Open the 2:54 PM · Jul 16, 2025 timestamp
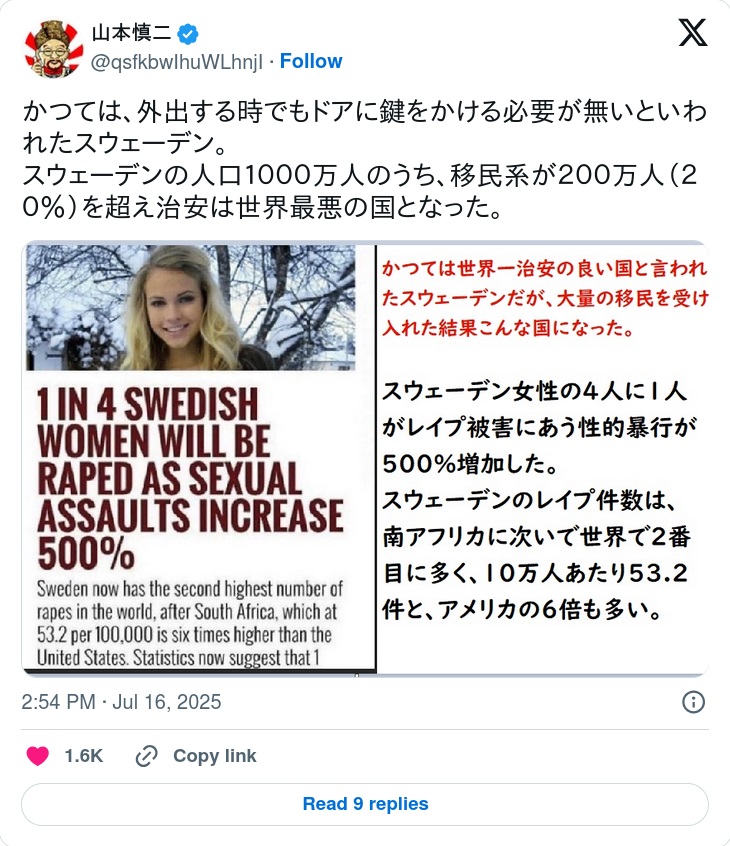 (x=121, y=702)
